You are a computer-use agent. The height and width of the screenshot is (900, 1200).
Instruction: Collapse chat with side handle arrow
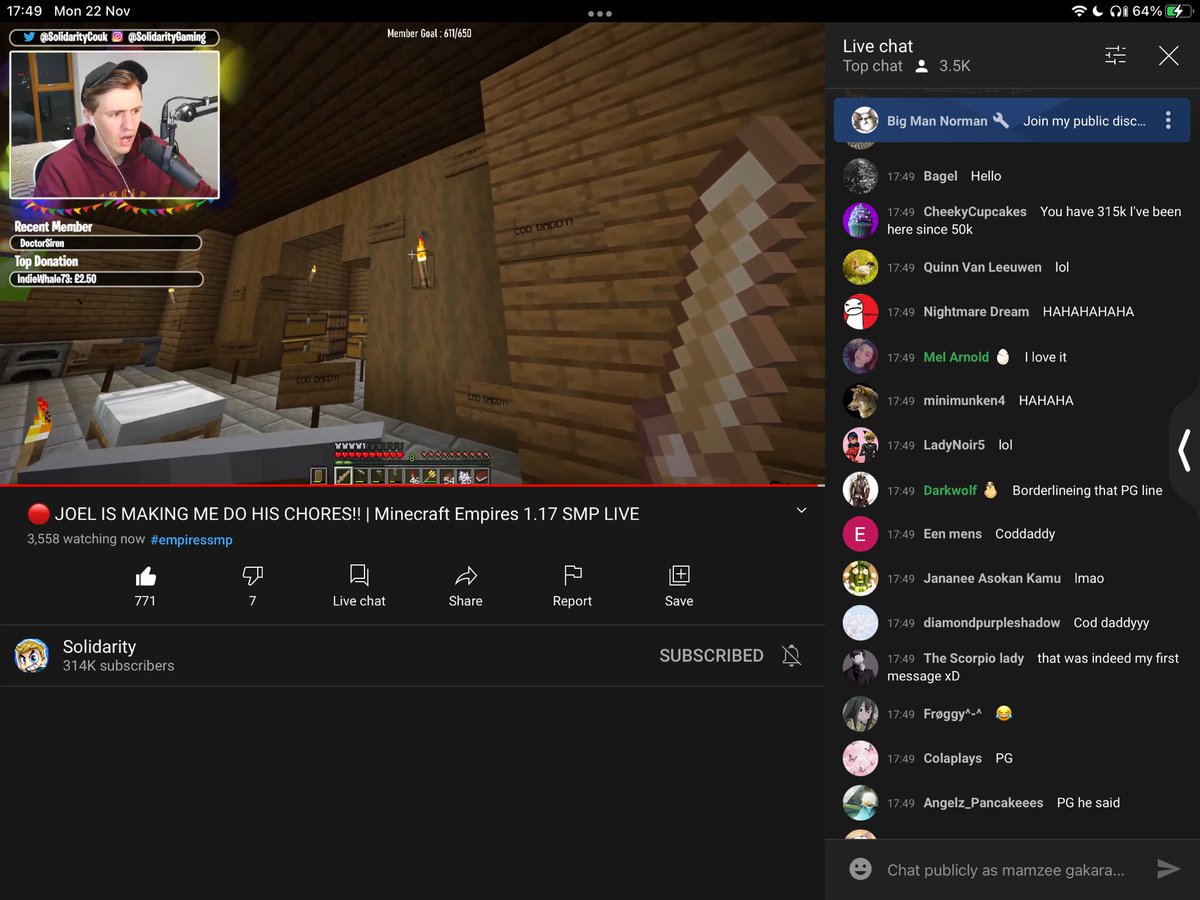tap(1185, 450)
